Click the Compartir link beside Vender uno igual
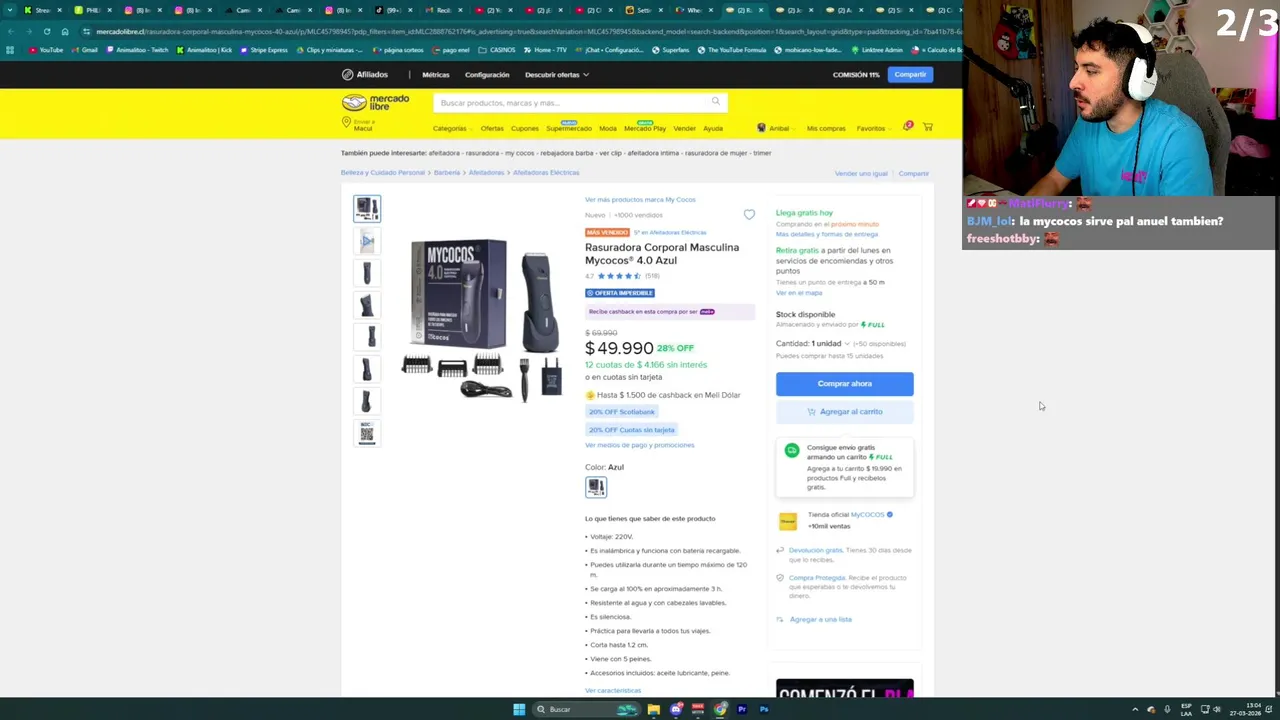The image size is (1280, 720). 914,174
